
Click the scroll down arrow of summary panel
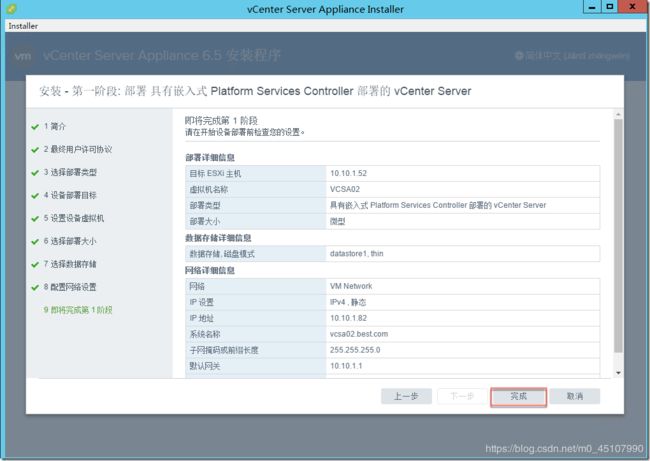[618, 373]
